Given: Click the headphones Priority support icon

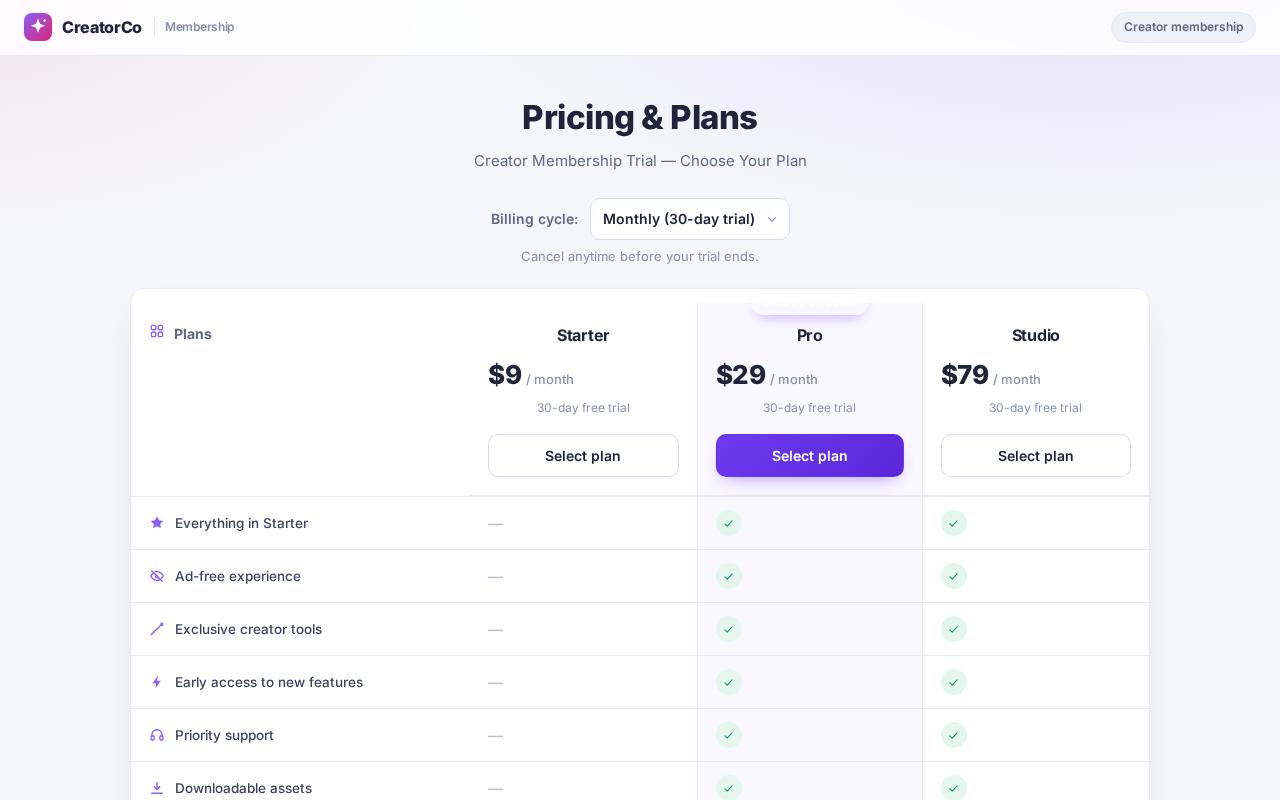Looking at the screenshot, I should (157, 735).
